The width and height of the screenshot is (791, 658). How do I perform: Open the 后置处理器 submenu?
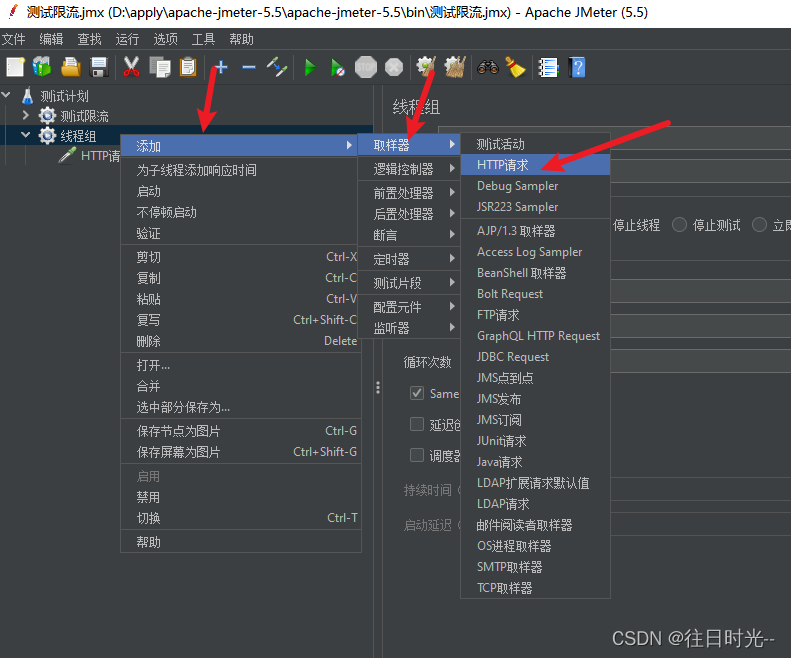pos(409,214)
